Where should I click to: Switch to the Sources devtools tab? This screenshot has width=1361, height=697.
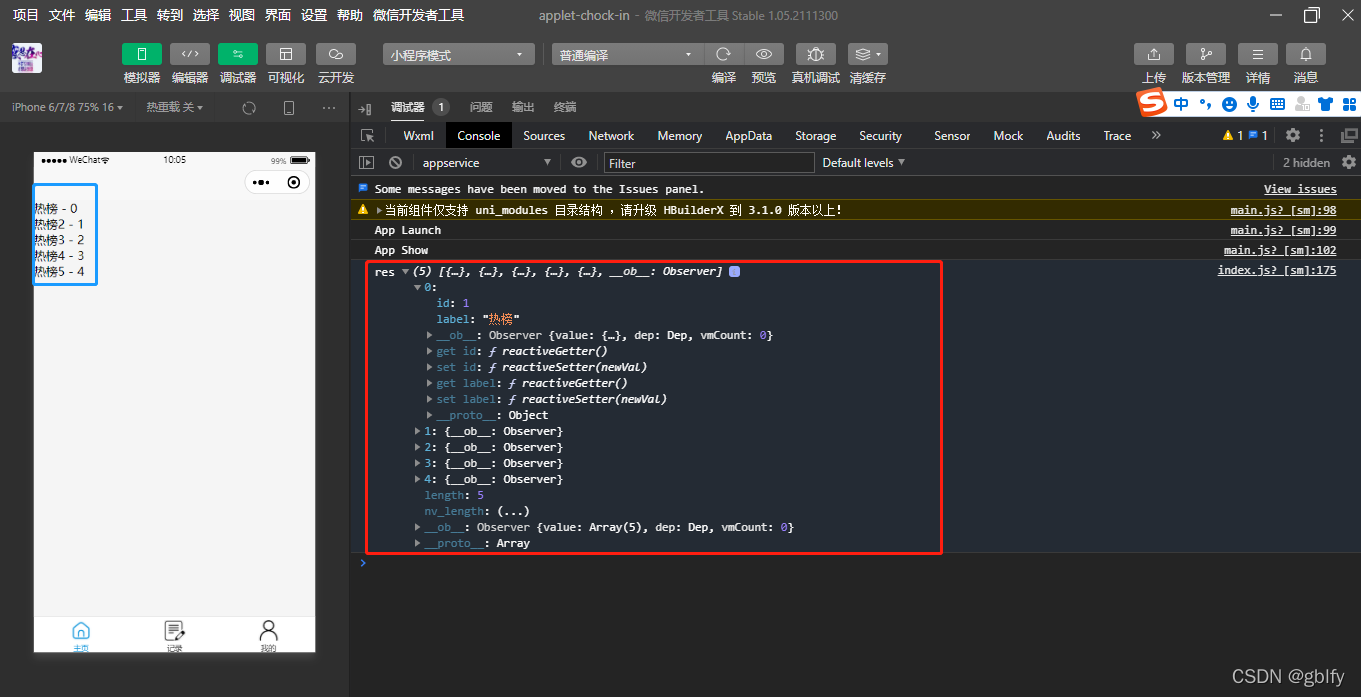[544, 135]
